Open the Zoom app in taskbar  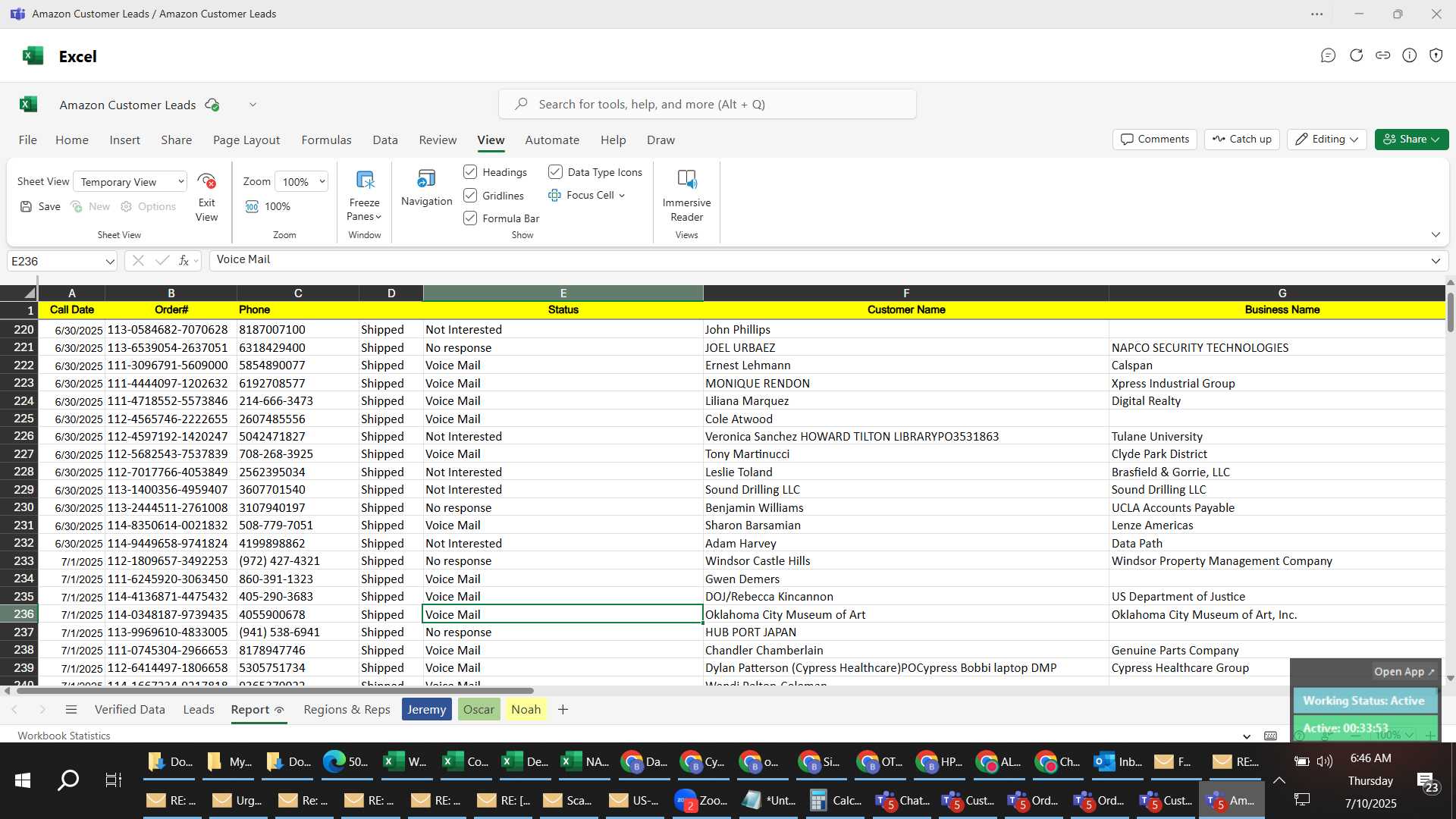(702, 801)
